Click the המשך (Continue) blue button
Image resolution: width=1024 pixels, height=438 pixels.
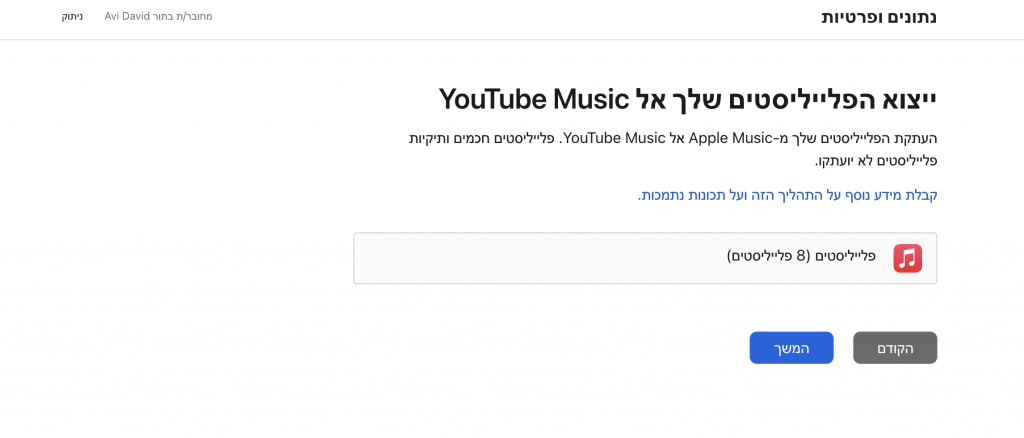pyautogui.click(x=792, y=348)
